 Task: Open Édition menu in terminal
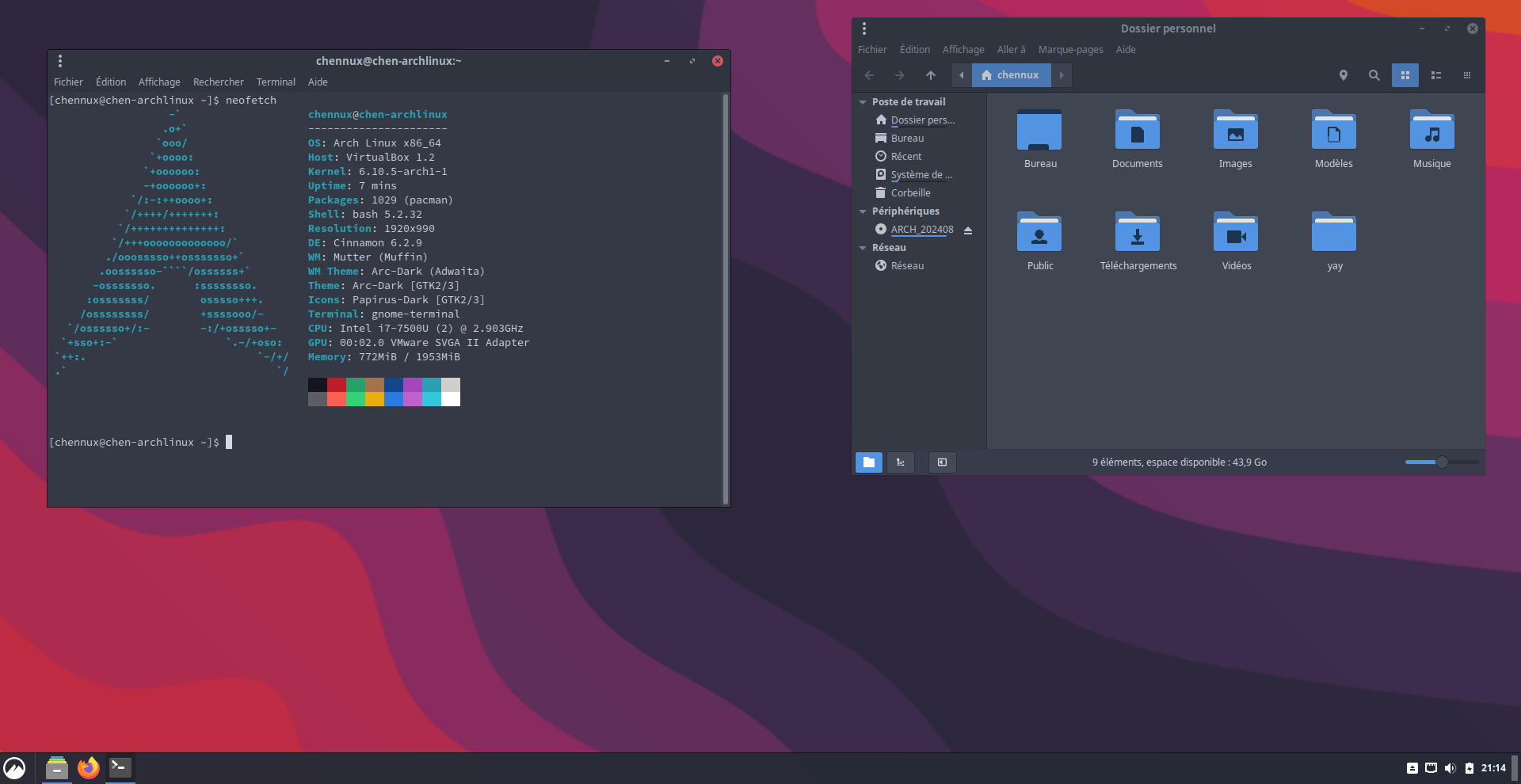111,82
